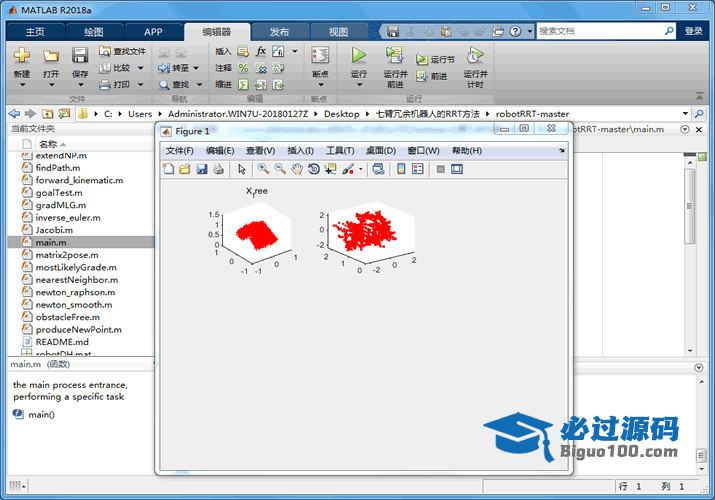The height and width of the screenshot is (500, 715).
Task: Click the 查找 (Find) magnifier button
Action: [173, 84]
